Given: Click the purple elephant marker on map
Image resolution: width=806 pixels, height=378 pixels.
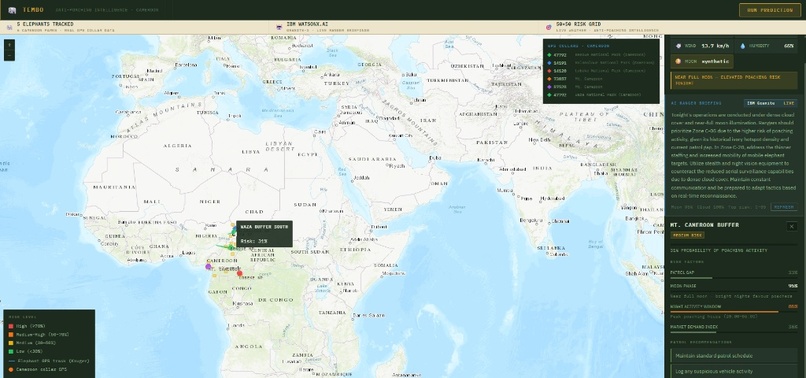Looking at the screenshot, I should [208, 266].
